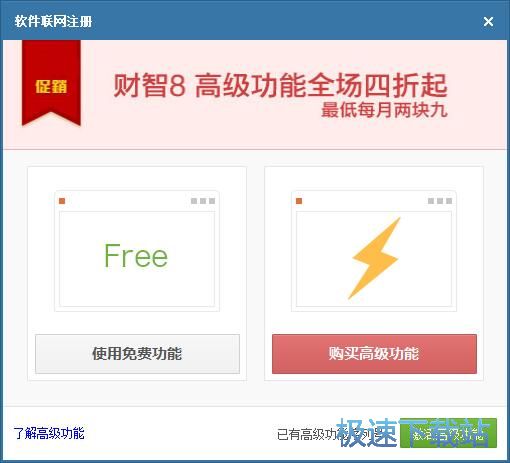
Task: Click blank space below lightning preview
Action: tap(374, 323)
